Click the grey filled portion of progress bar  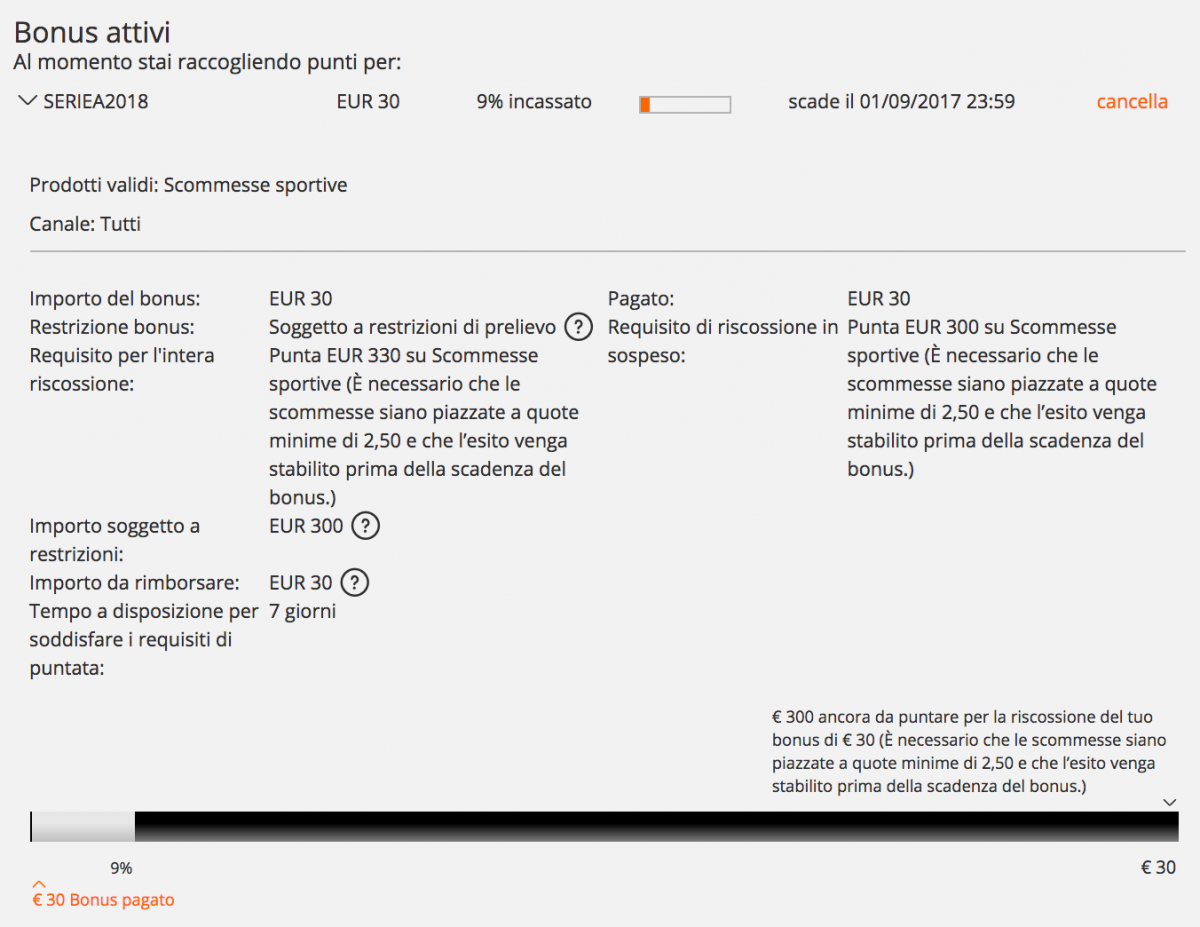(83, 826)
